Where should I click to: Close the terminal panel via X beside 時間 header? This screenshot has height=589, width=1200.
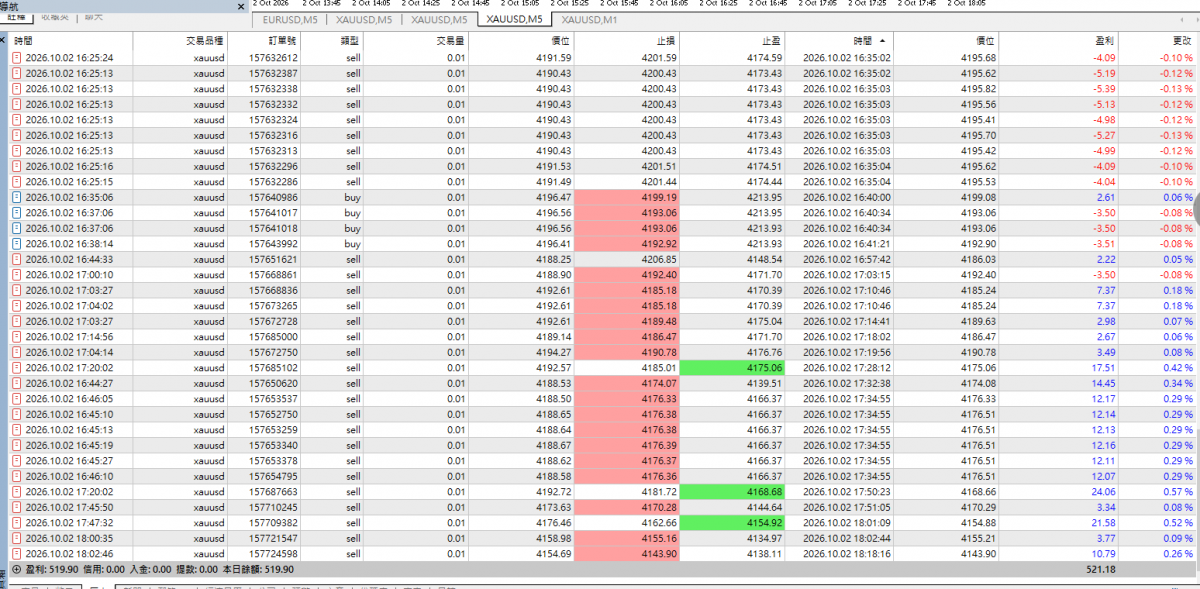tap(4, 40)
